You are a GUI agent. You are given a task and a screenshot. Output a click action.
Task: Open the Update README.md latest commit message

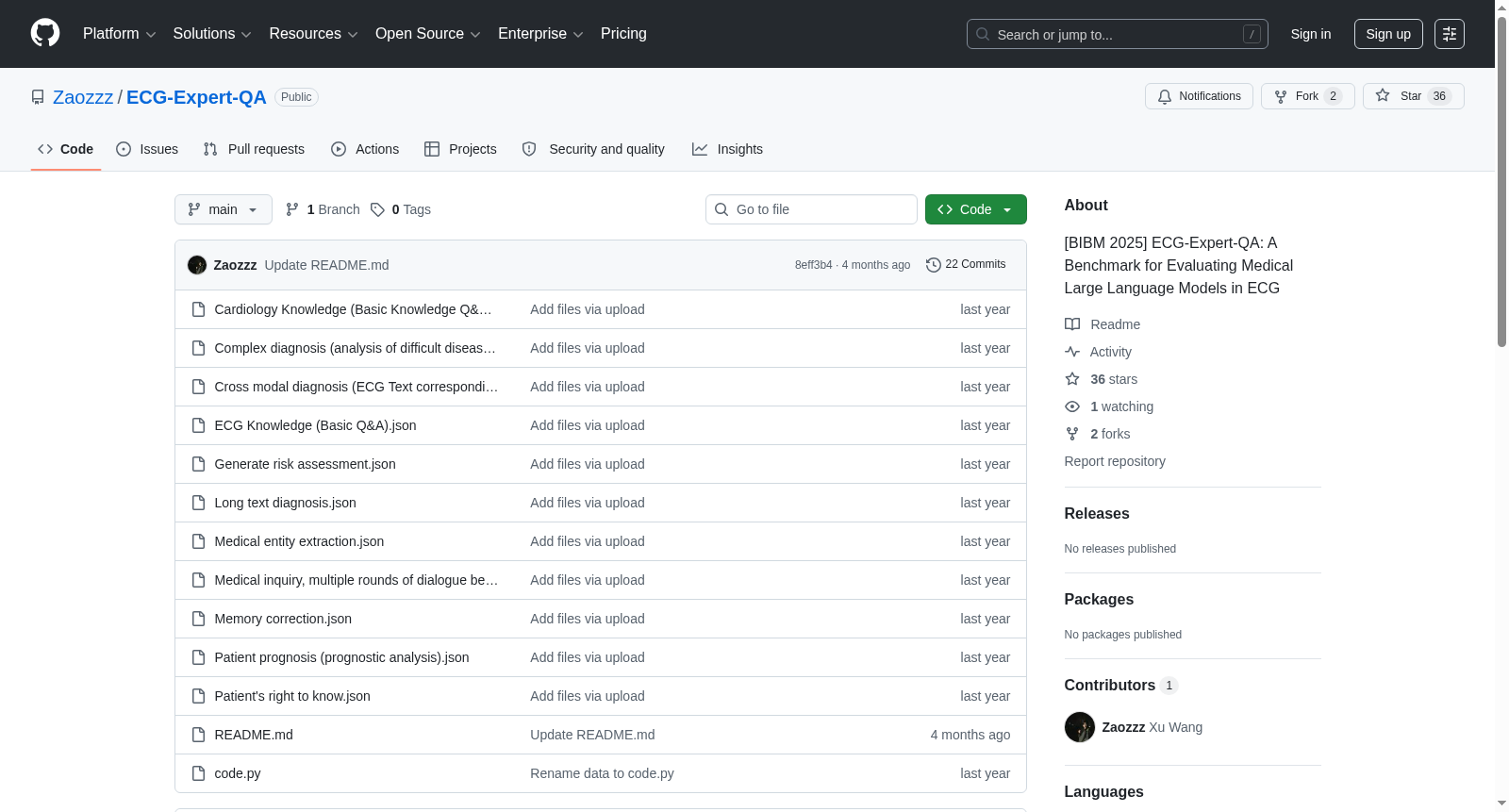coord(326,265)
